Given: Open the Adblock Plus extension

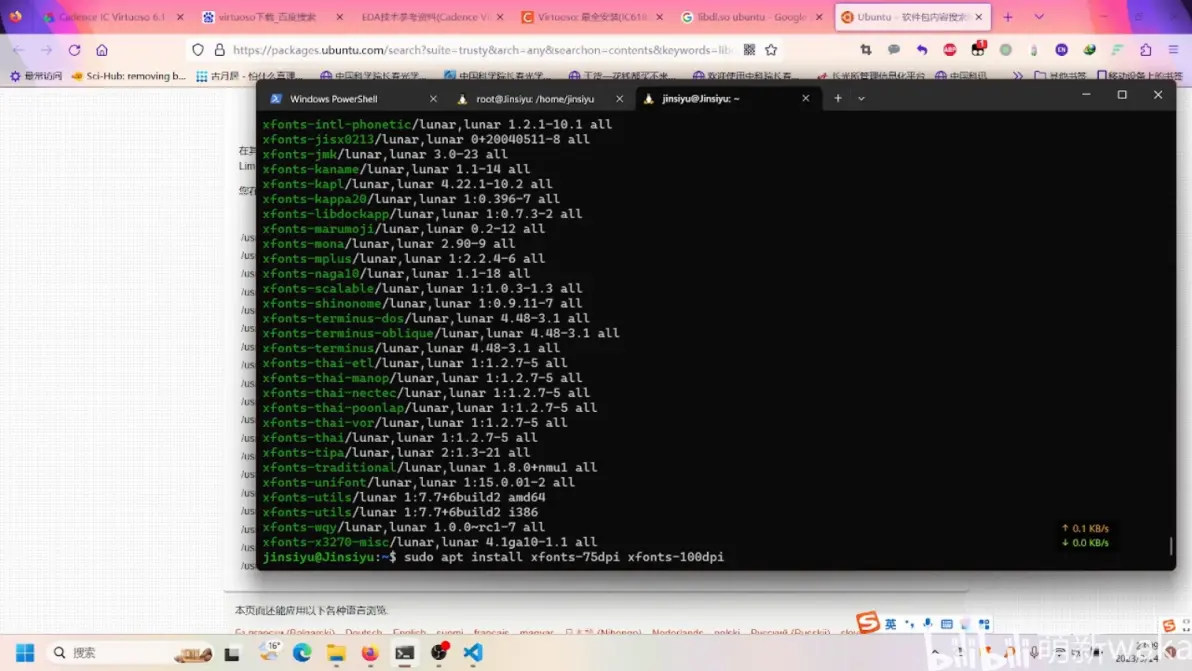Looking at the screenshot, I should pyautogui.click(x=950, y=49).
